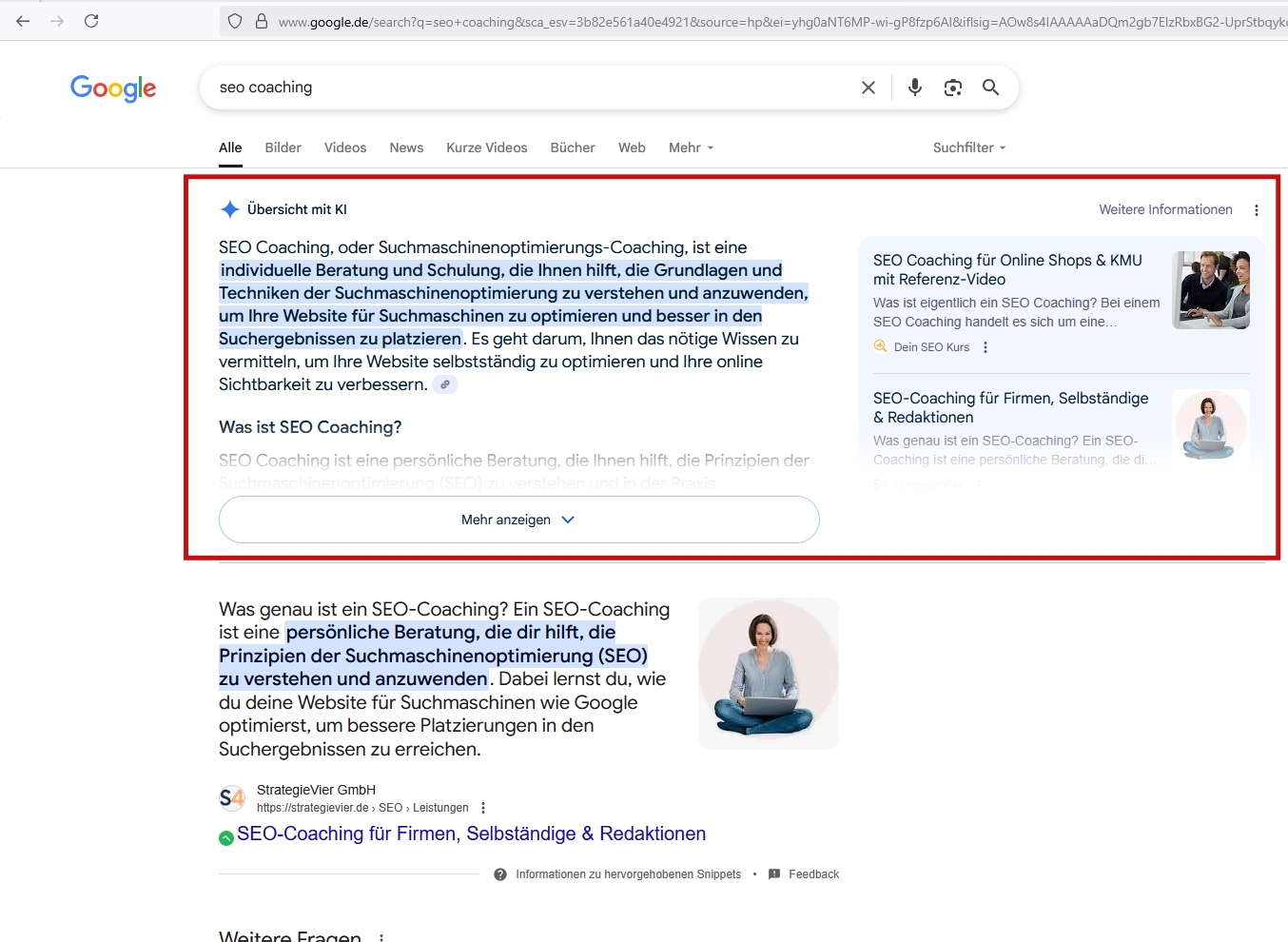The width and height of the screenshot is (1288, 942).
Task: Expand AI overview with Mehr anzeigen
Action: (518, 520)
